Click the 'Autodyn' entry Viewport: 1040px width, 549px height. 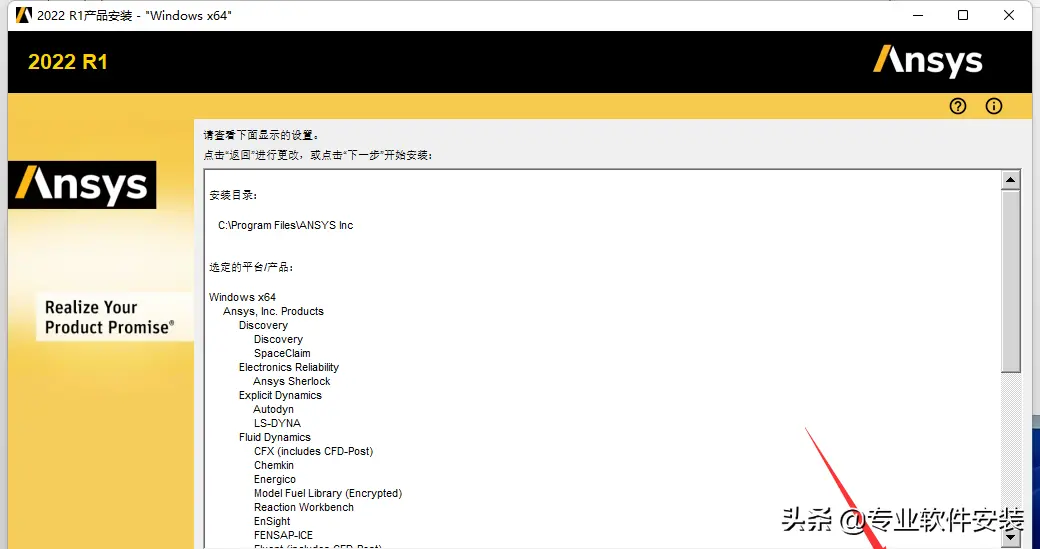pos(273,409)
